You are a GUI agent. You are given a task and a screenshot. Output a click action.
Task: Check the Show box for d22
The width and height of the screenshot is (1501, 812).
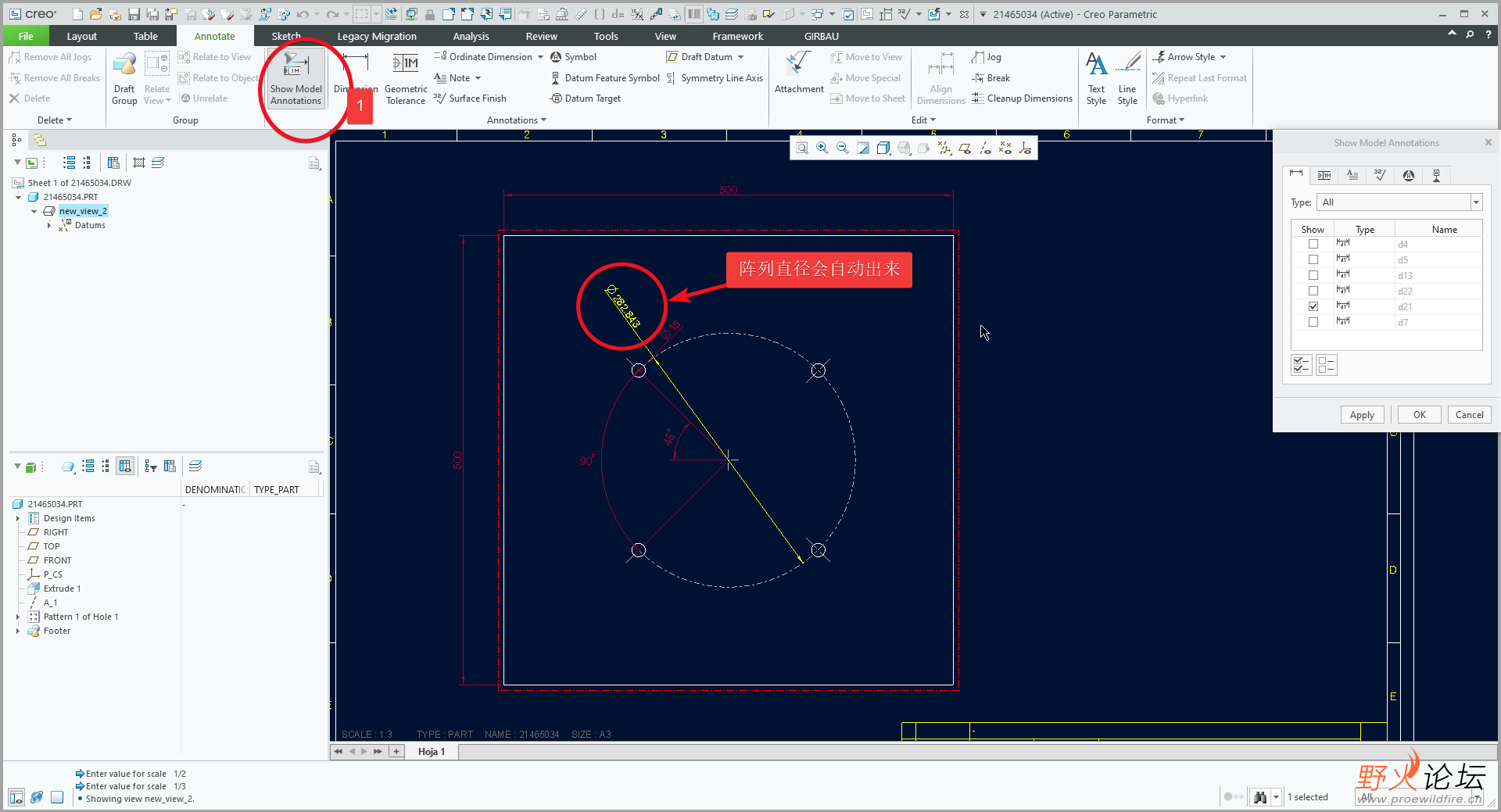1313,291
